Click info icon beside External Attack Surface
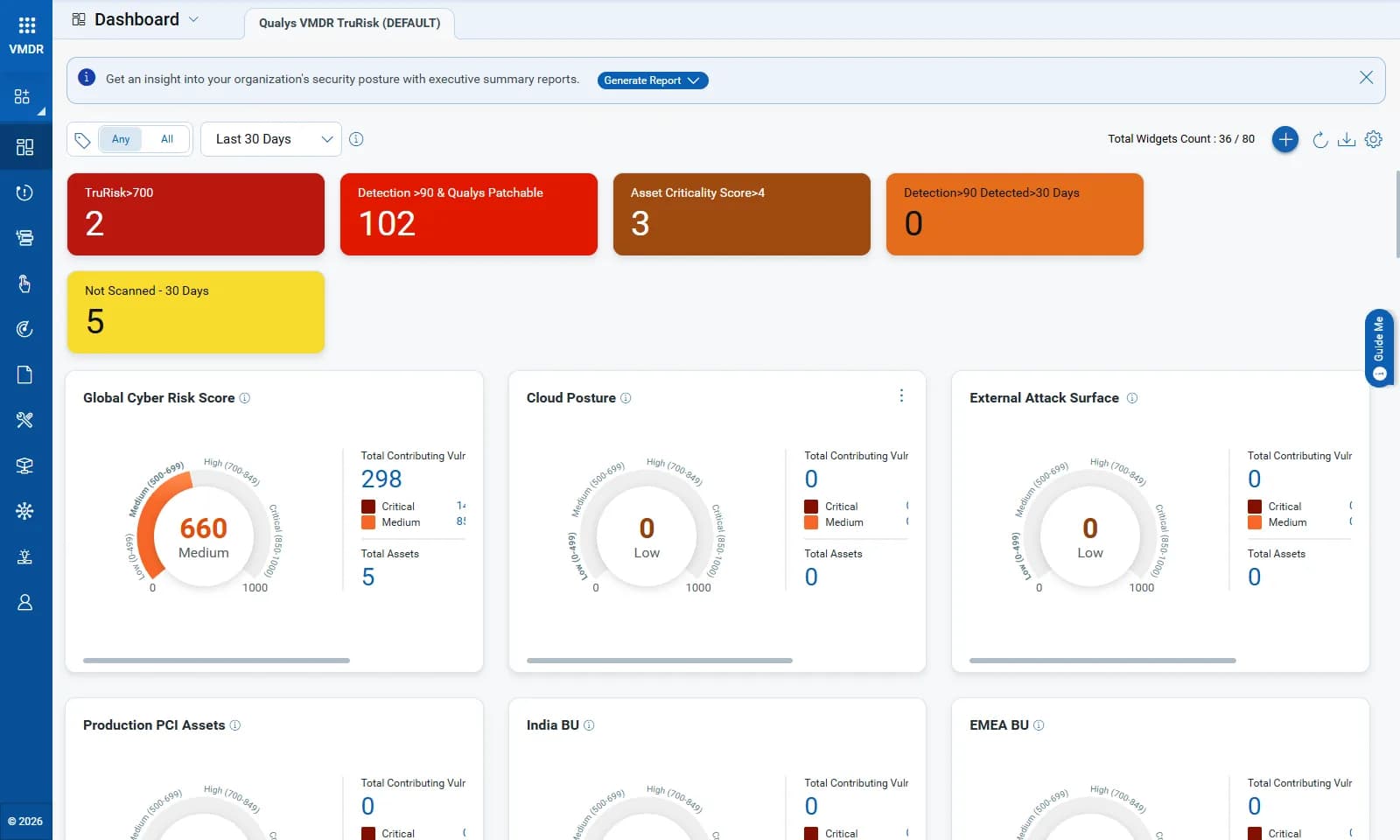The image size is (1400, 840). (x=1132, y=398)
